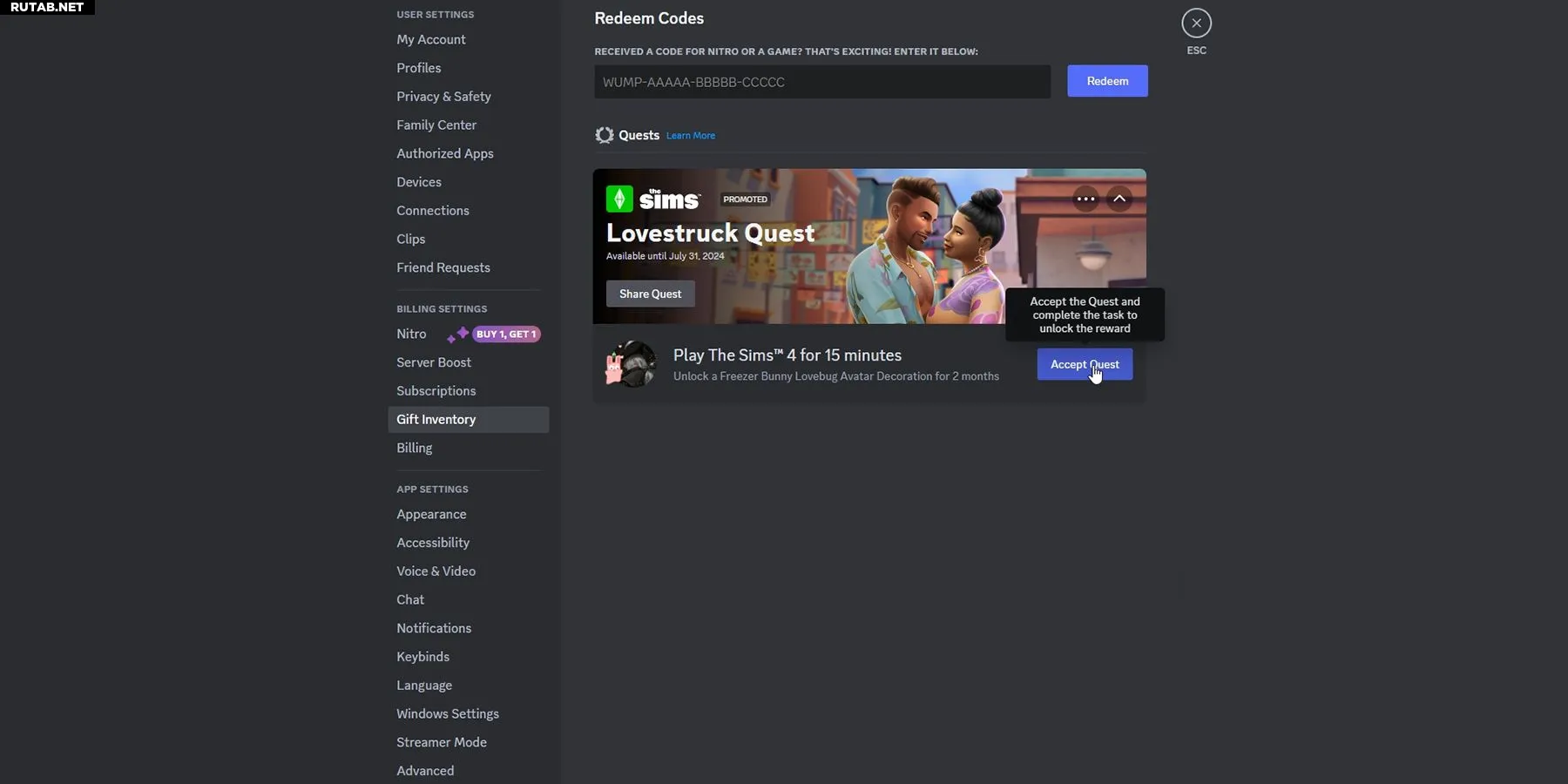Select Gift Inventory in the sidebar
The width and height of the screenshot is (1568, 784).
[468, 419]
